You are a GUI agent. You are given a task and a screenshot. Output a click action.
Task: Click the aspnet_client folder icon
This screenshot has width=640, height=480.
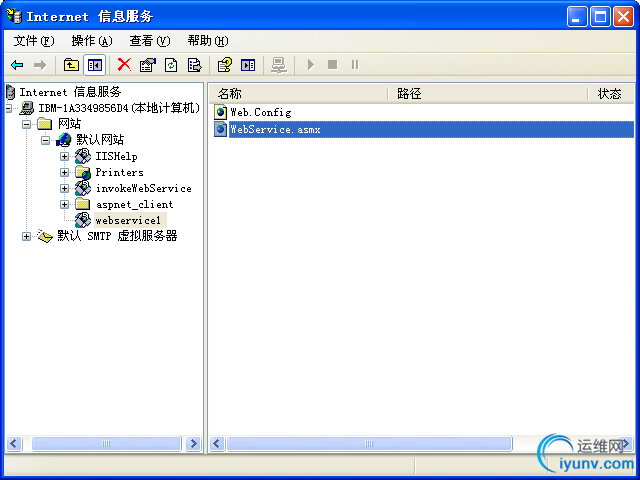[83, 204]
